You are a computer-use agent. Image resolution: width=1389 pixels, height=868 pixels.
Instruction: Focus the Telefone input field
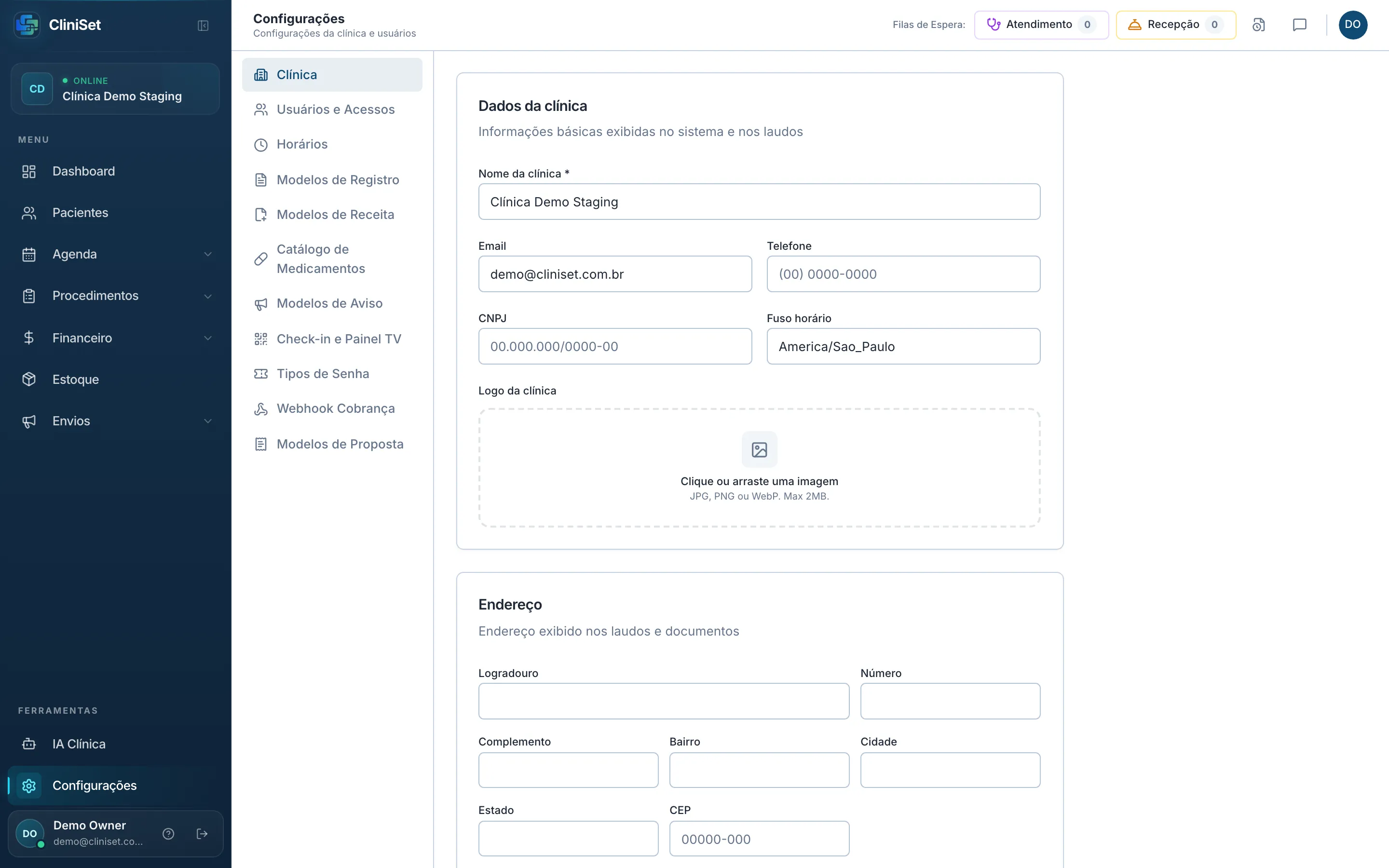click(903, 274)
